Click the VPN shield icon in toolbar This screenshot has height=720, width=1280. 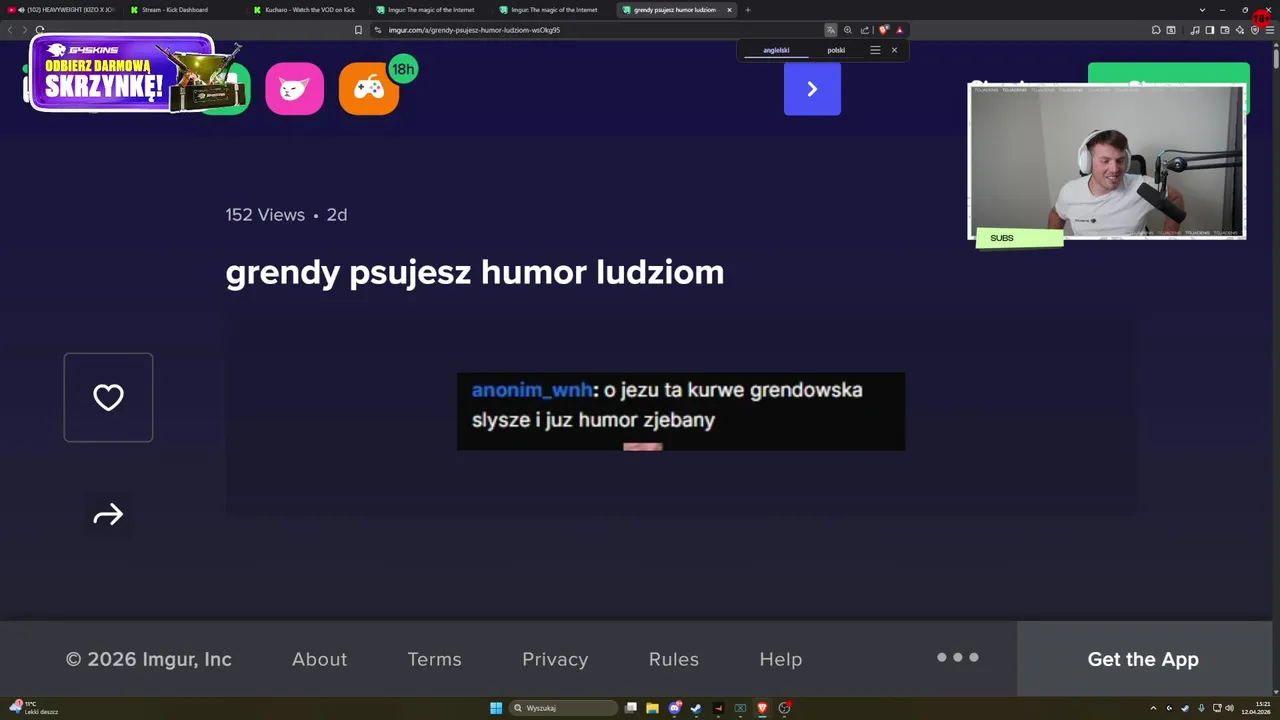[1255, 30]
